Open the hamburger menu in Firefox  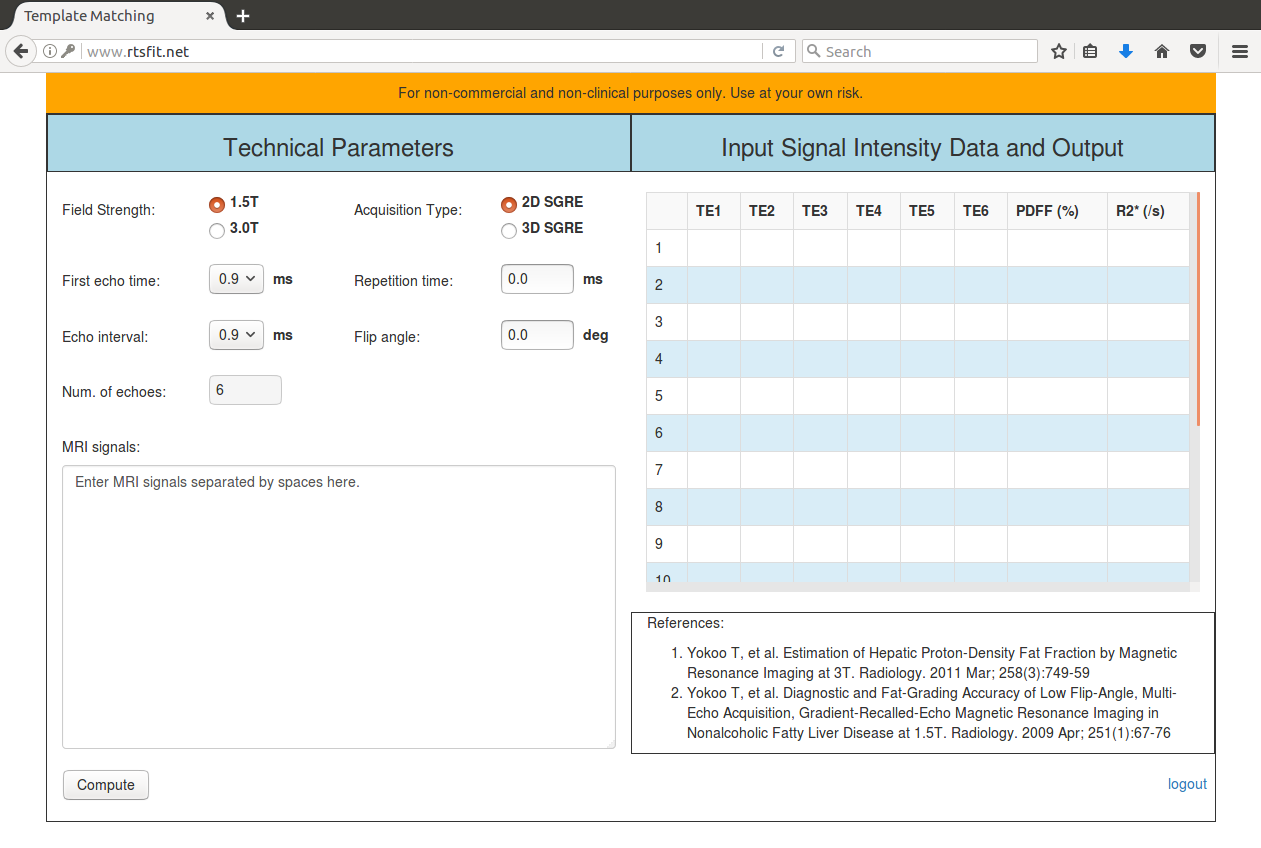point(1240,51)
